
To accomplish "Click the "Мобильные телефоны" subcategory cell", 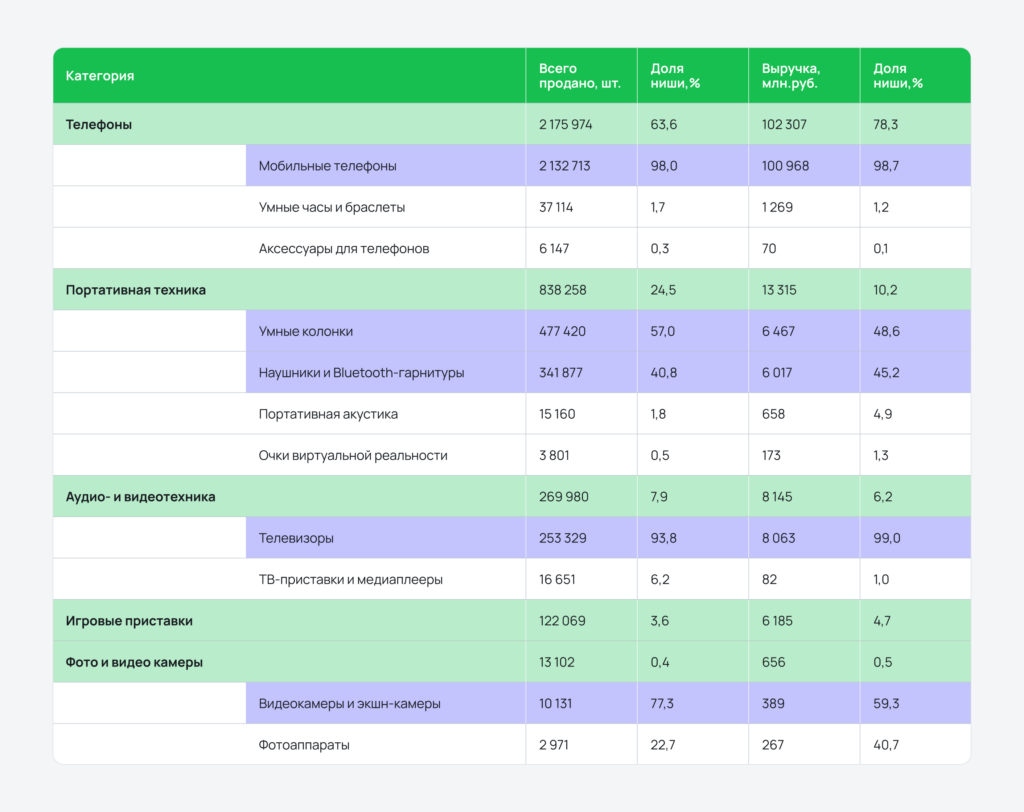I will tap(327, 166).
